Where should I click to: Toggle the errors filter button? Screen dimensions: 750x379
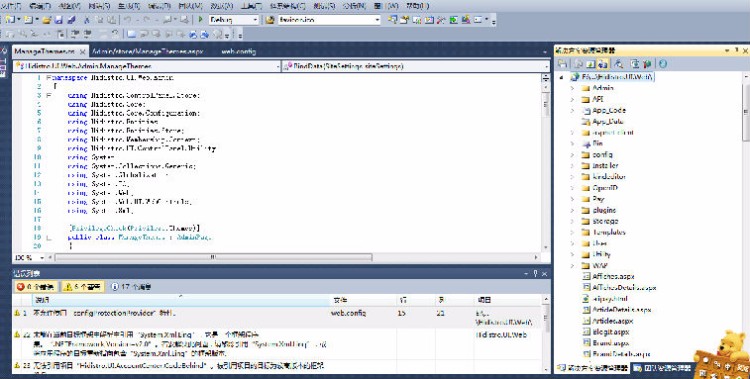point(35,287)
